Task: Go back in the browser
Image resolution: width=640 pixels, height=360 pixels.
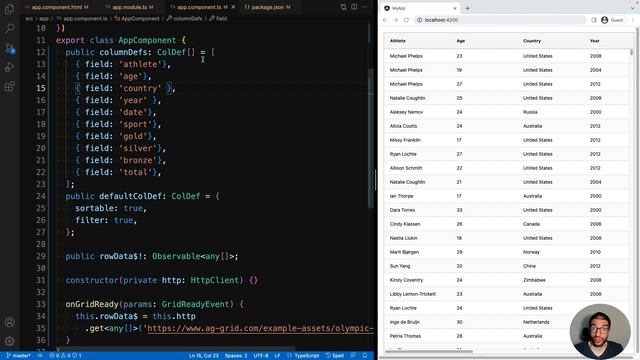Action: (385, 20)
